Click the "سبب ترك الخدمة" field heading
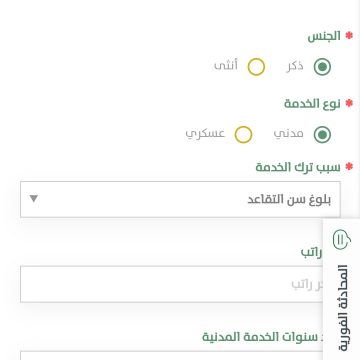The height and width of the screenshot is (360, 360). point(298,167)
